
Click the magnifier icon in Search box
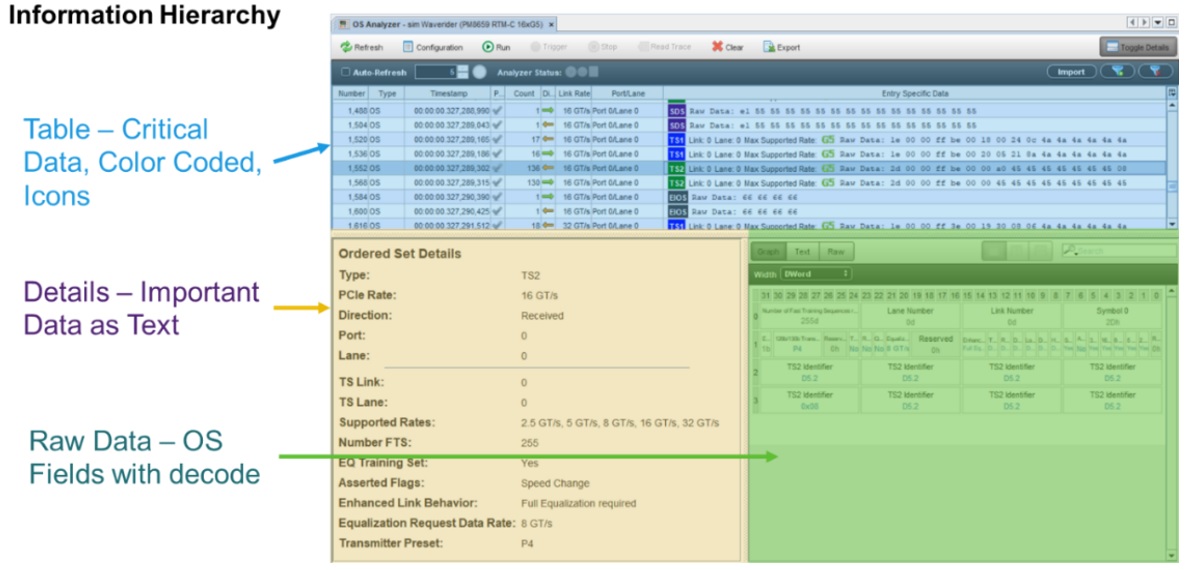(x=1069, y=251)
